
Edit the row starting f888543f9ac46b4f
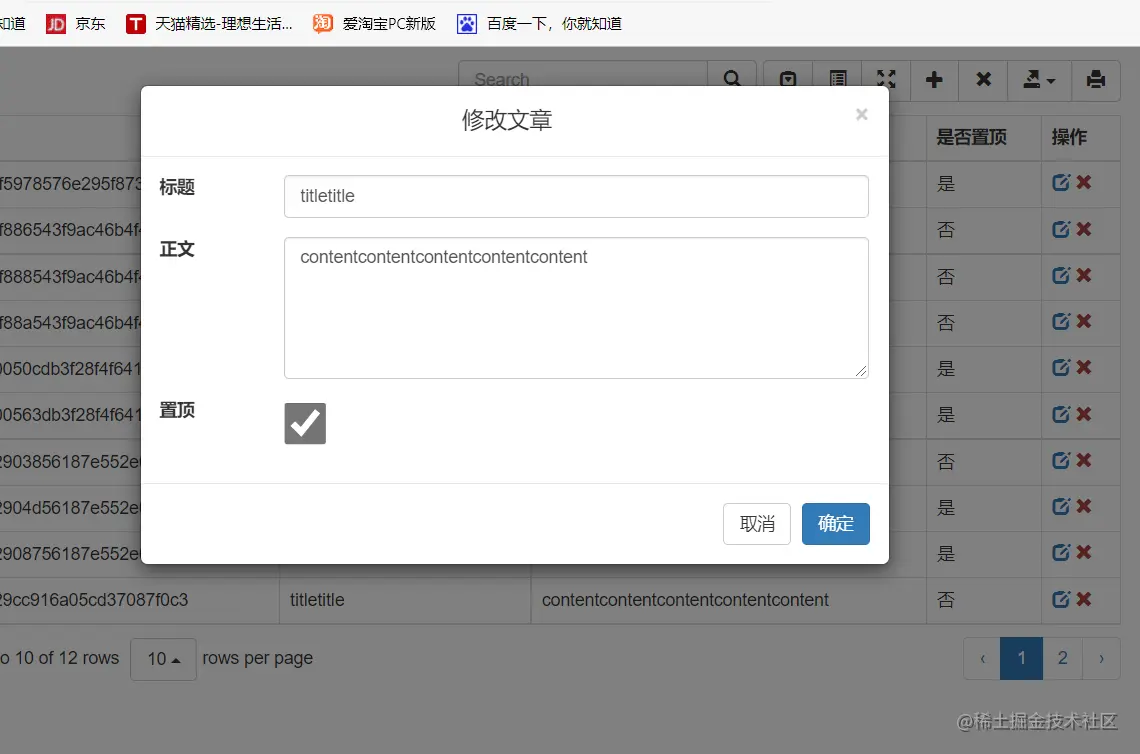coord(1061,275)
